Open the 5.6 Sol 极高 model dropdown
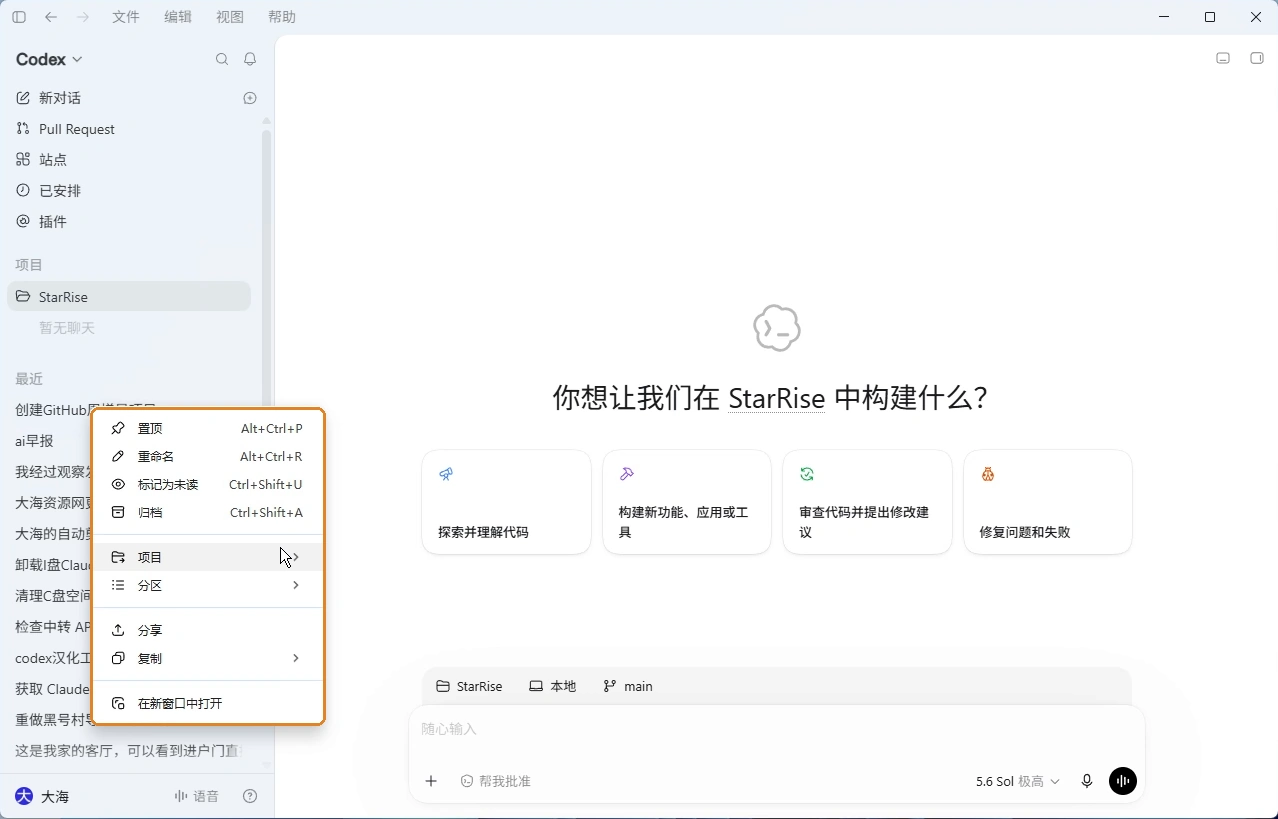The height and width of the screenshot is (819, 1278). tap(1017, 781)
